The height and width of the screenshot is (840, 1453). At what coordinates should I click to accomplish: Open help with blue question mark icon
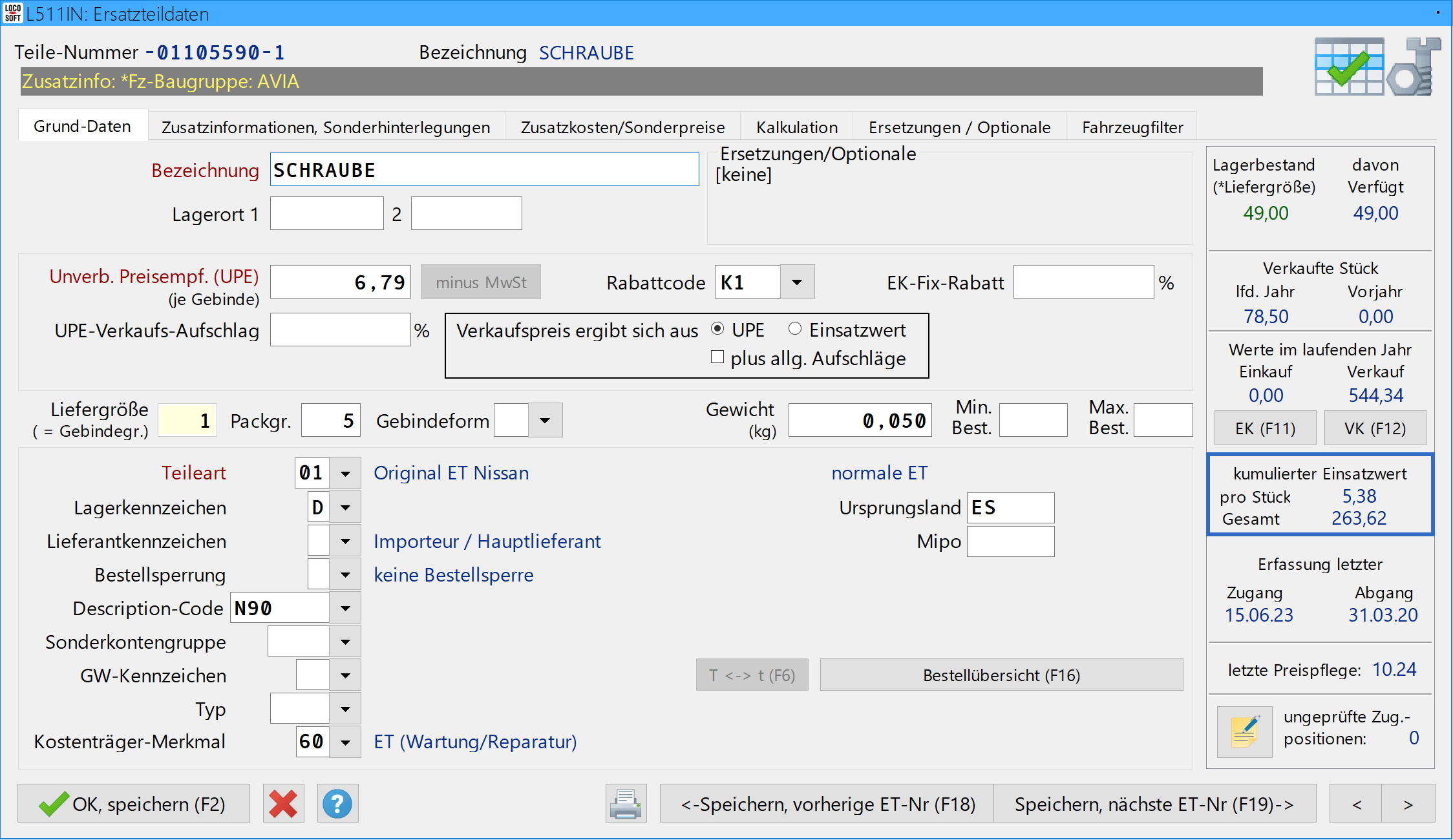pos(337,804)
